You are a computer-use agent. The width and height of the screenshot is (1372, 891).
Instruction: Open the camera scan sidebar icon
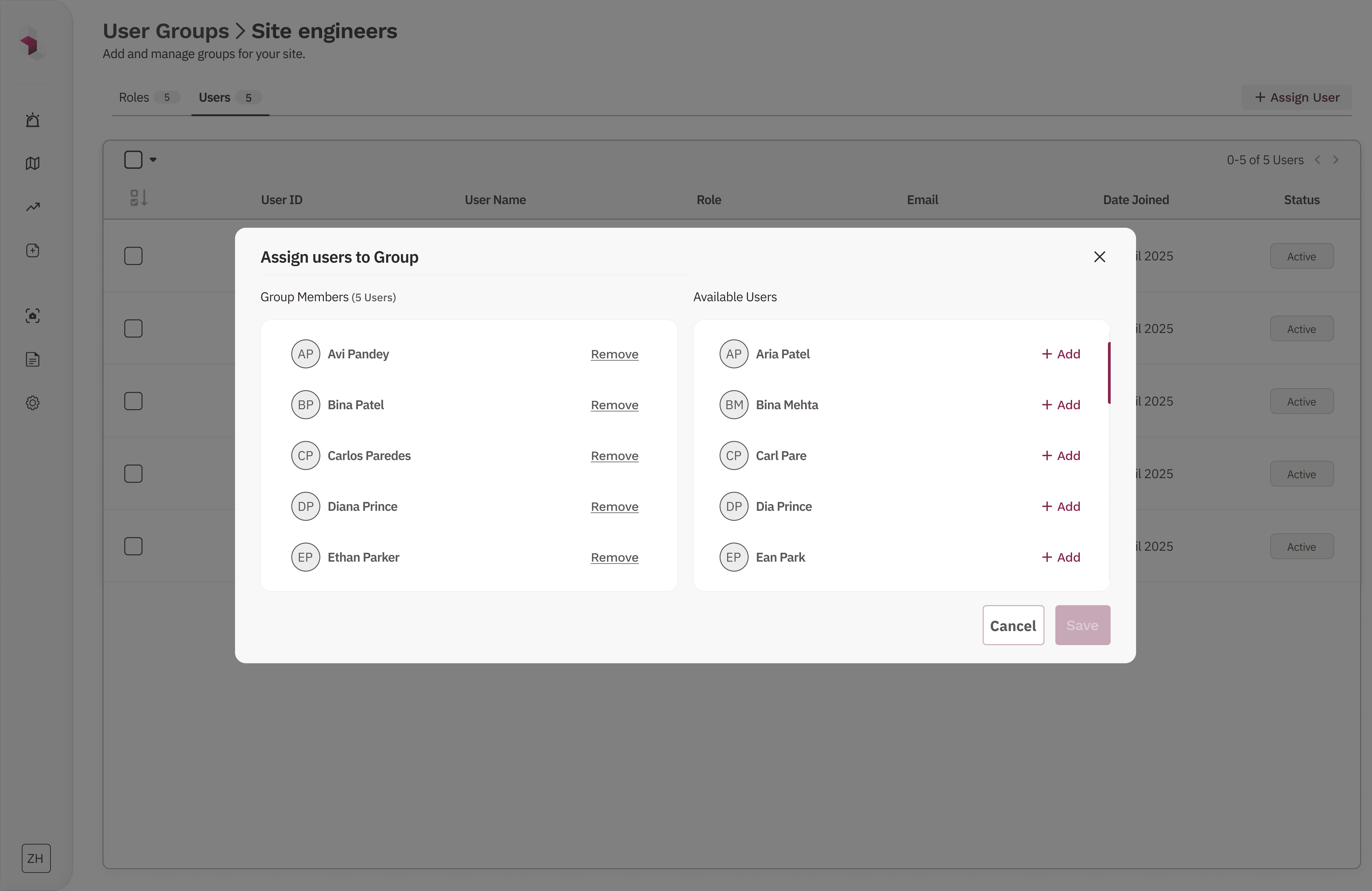33,316
